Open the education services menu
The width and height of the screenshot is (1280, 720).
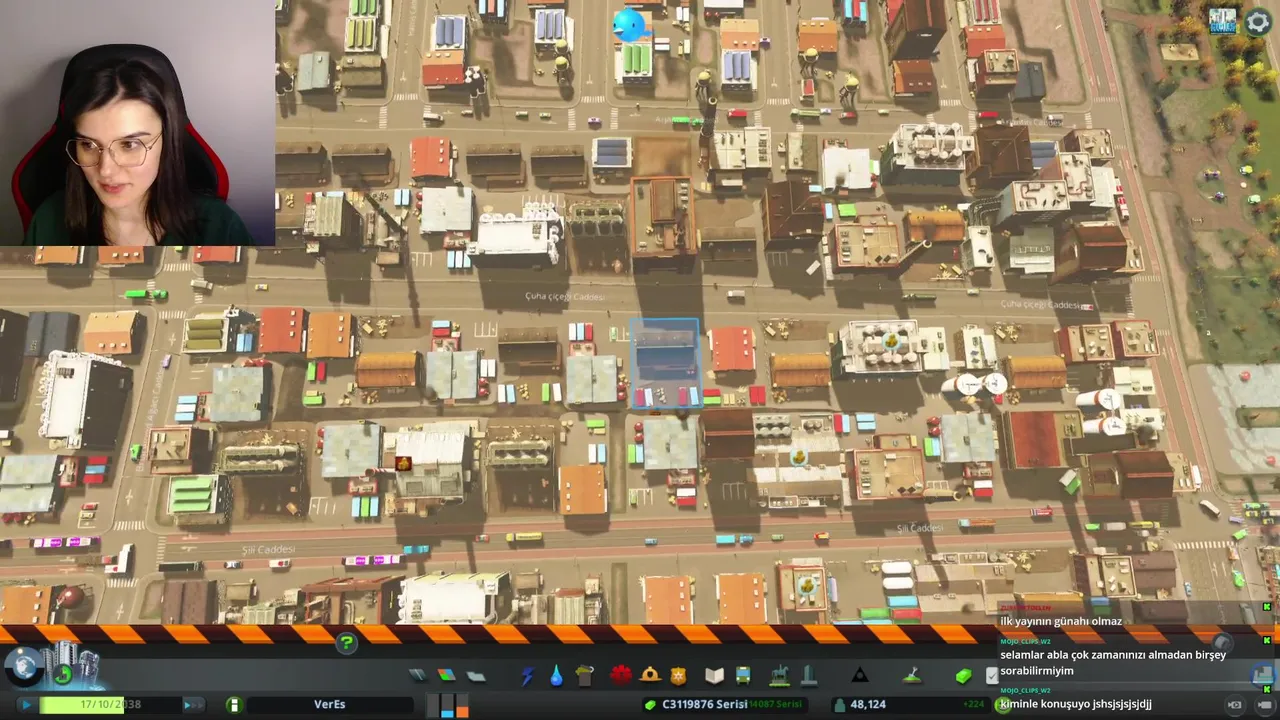(714, 676)
